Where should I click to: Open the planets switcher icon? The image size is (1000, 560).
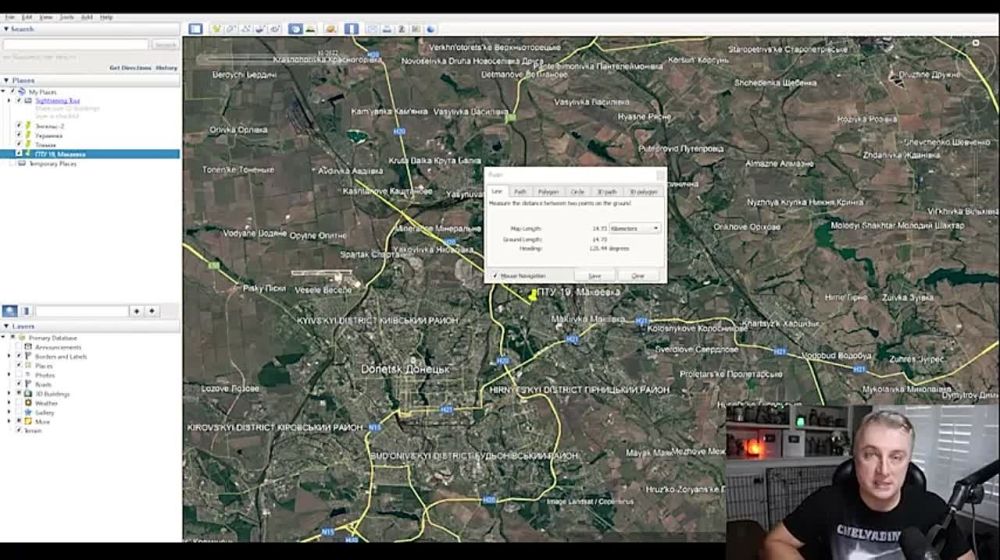click(330, 29)
